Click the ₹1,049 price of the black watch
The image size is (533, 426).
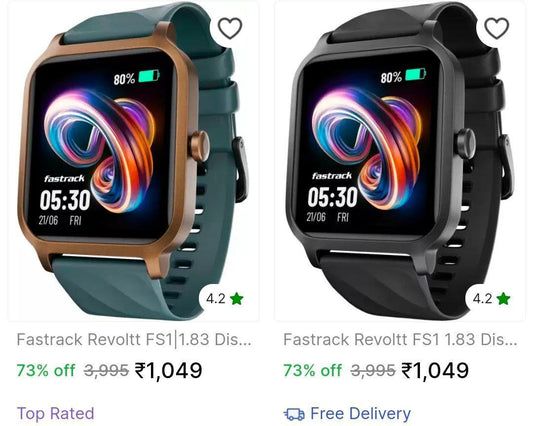pyautogui.click(x=435, y=370)
